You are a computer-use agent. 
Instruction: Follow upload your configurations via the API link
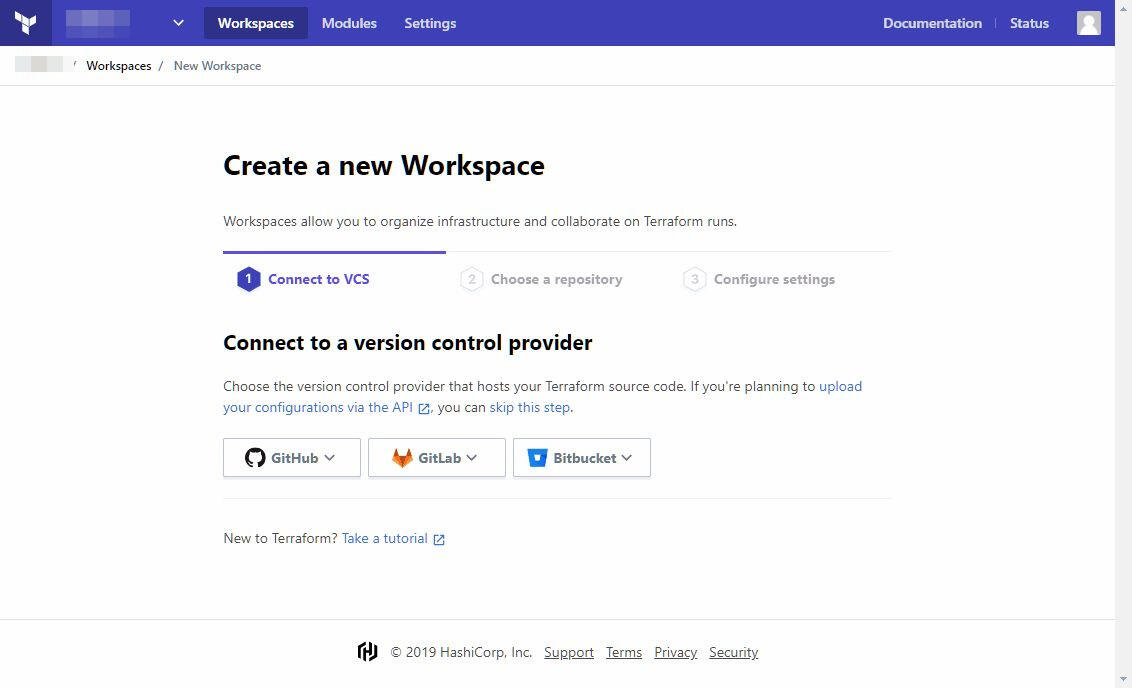point(542,396)
